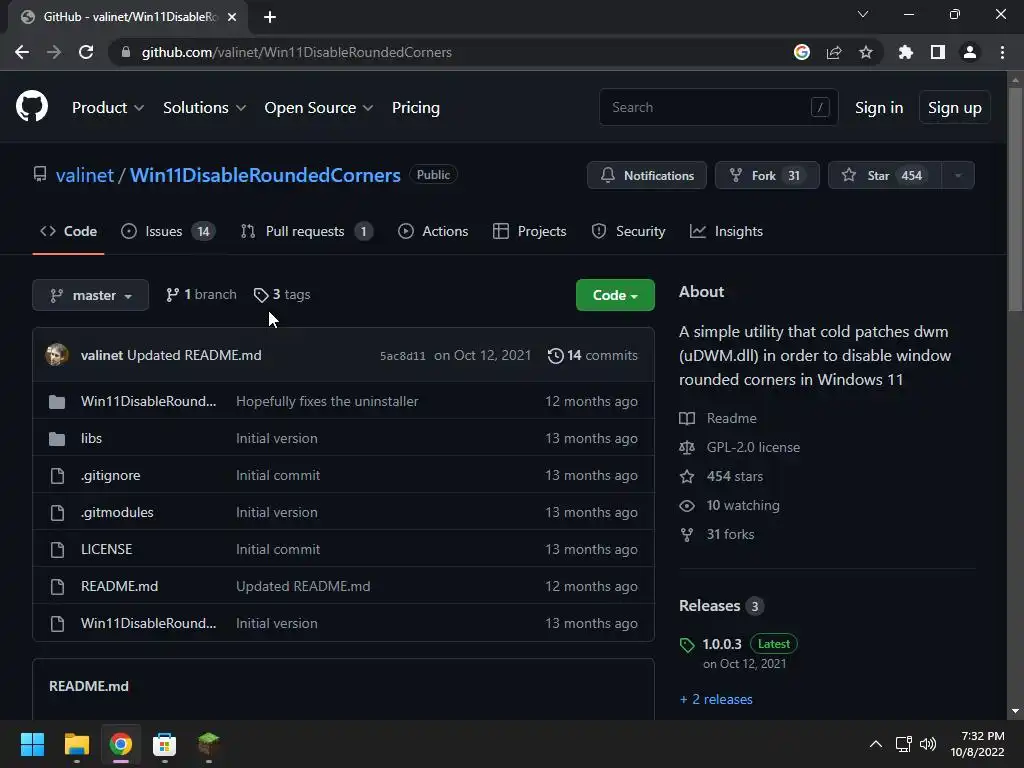
Task: Open the tab search chevron in the title bar
Action: click(x=863, y=14)
